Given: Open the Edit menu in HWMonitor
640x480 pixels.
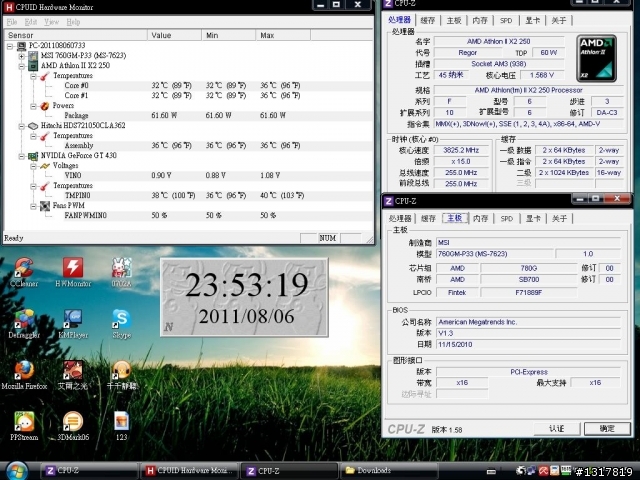Looking at the screenshot, I should click(x=31, y=22).
